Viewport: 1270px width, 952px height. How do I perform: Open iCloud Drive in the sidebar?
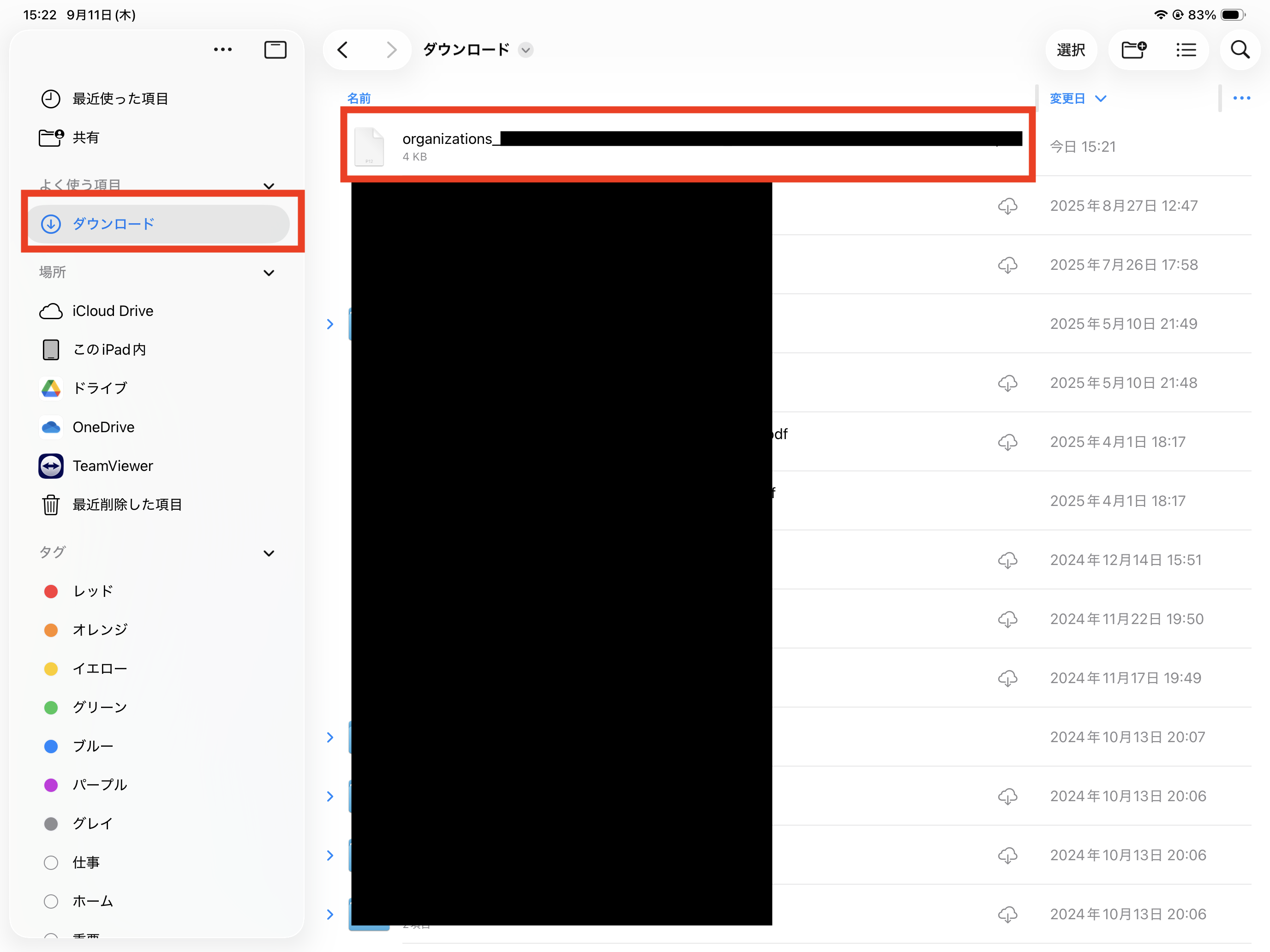(112, 311)
